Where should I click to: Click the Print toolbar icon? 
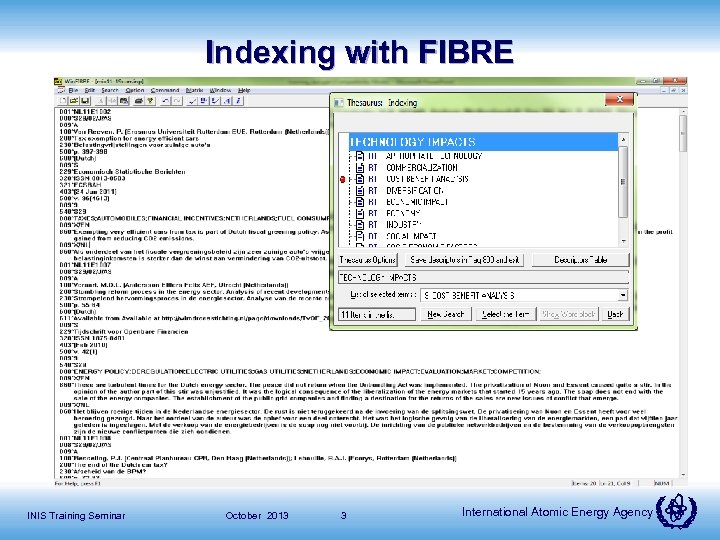click(x=138, y=101)
